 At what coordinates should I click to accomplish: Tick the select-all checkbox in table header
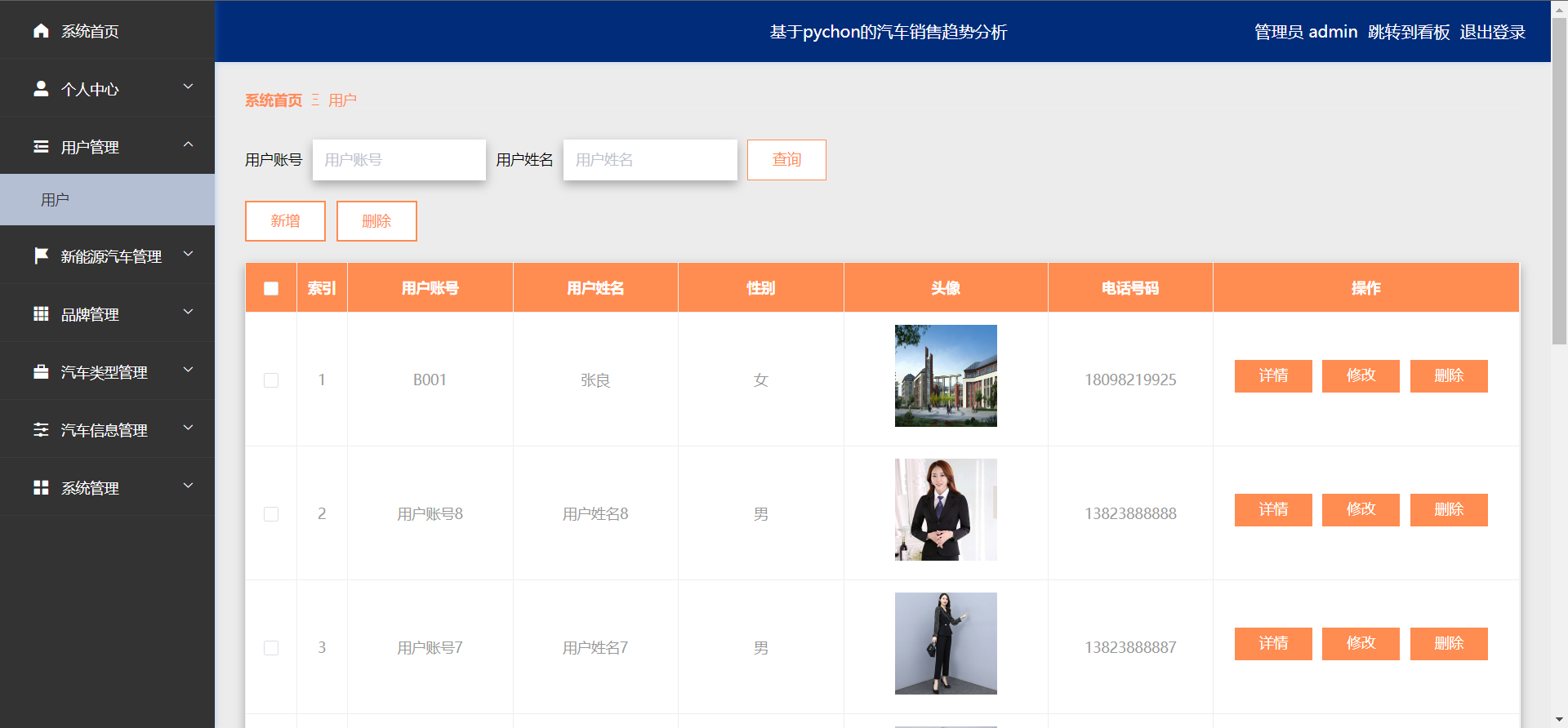(271, 288)
